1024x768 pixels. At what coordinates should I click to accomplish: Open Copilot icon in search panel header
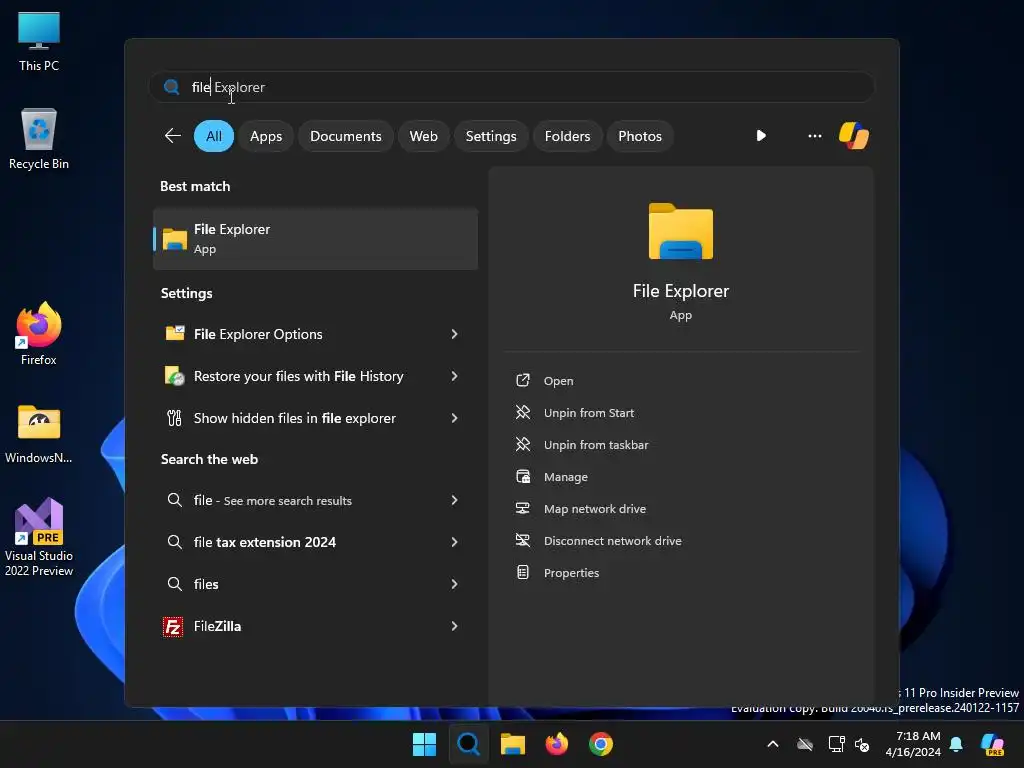pyautogui.click(x=854, y=136)
